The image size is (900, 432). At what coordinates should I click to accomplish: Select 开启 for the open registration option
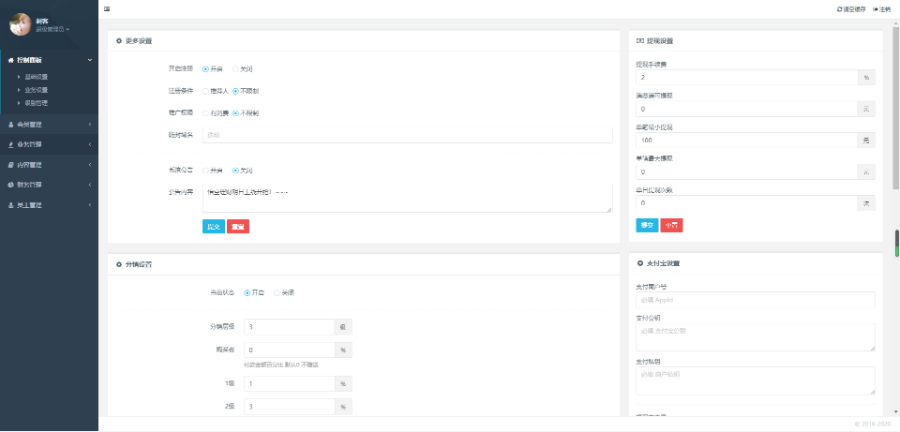205,69
